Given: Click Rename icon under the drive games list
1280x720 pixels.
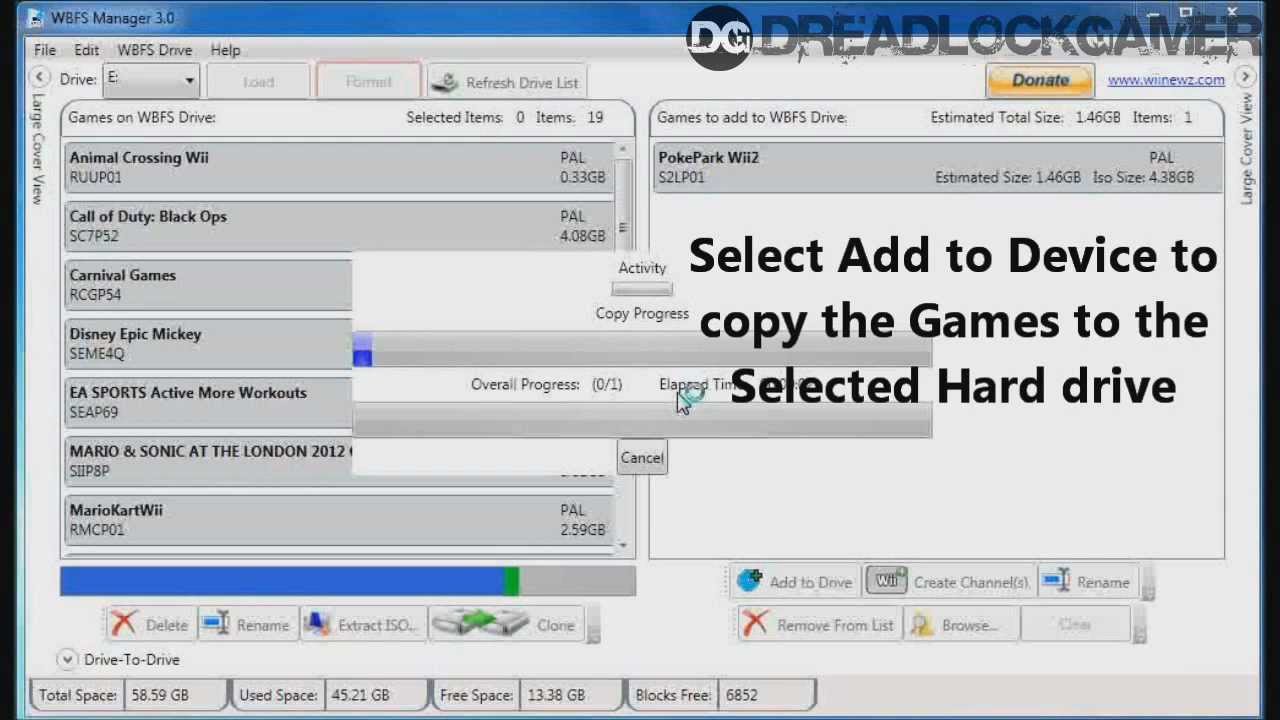Looking at the screenshot, I should pyautogui.click(x=216, y=625).
